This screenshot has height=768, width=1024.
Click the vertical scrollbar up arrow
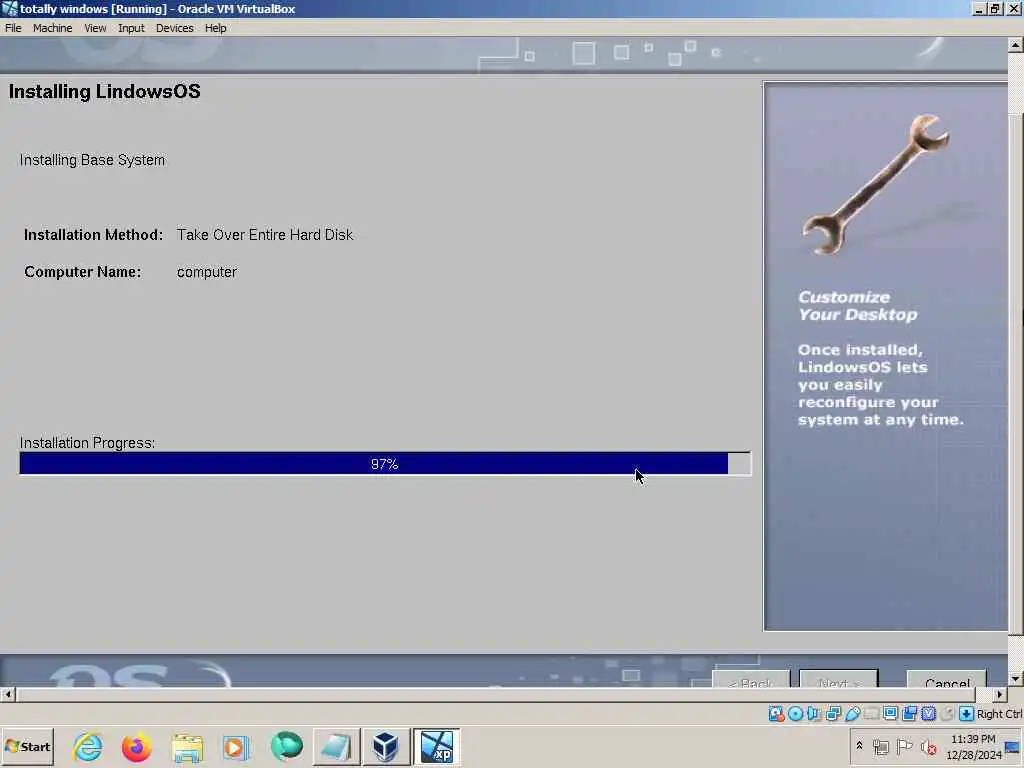pyautogui.click(x=1015, y=45)
